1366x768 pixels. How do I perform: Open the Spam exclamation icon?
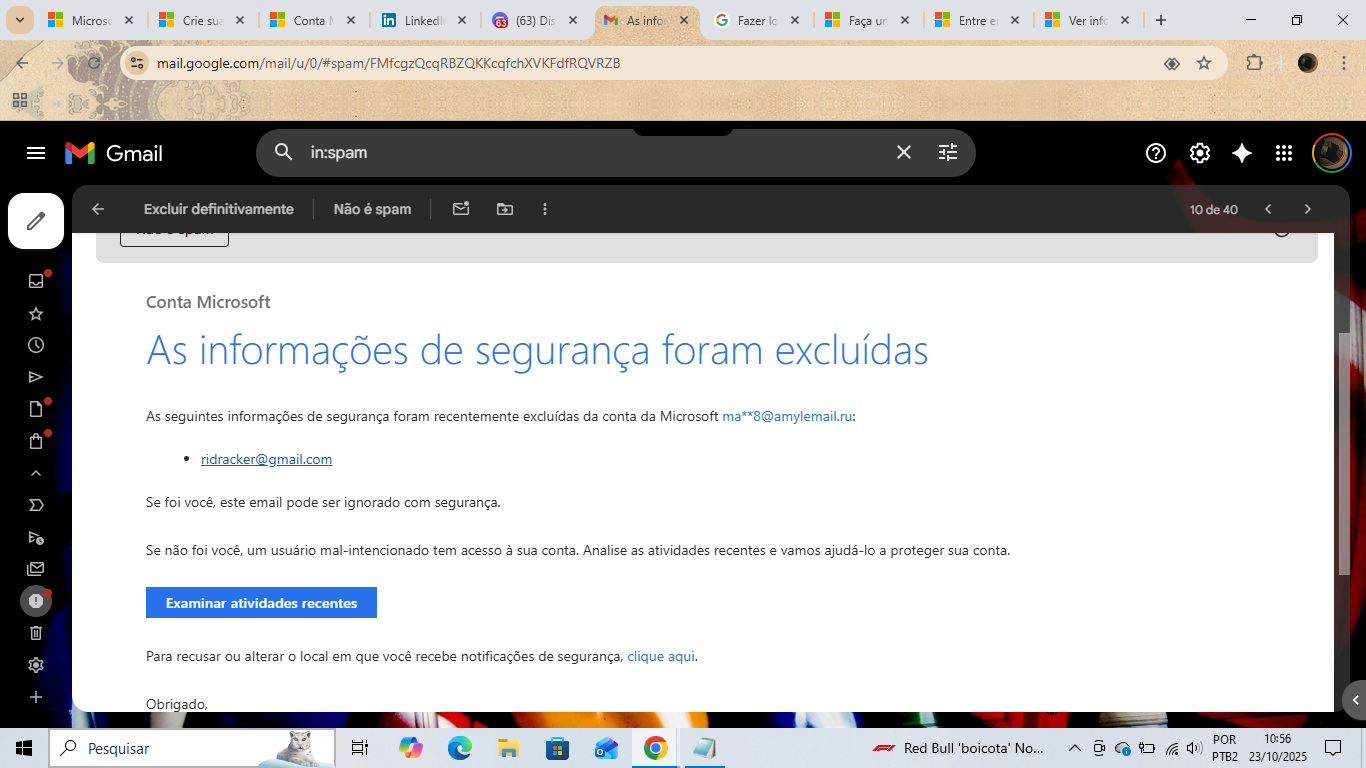coord(36,601)
